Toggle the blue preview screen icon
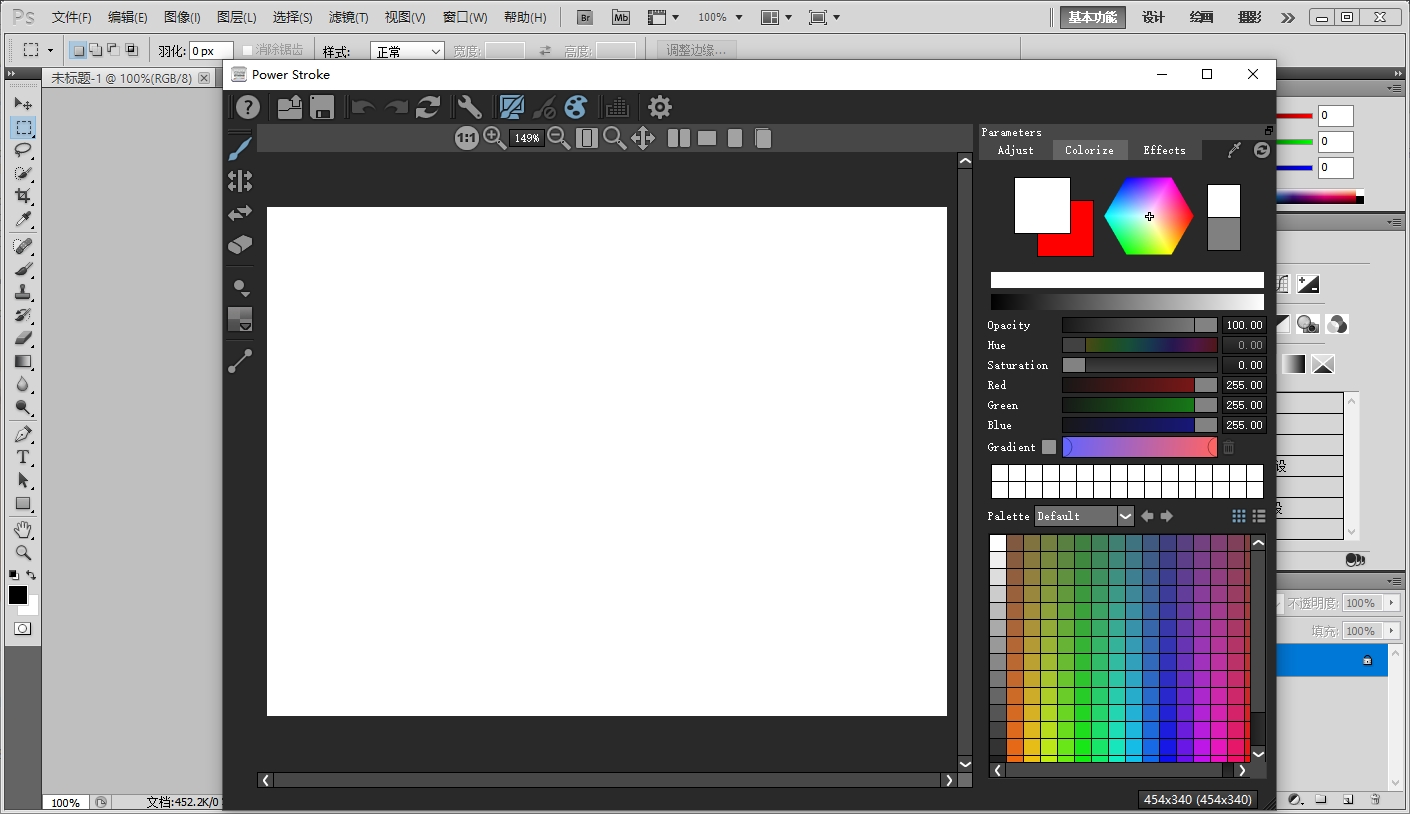 (512, 107)
